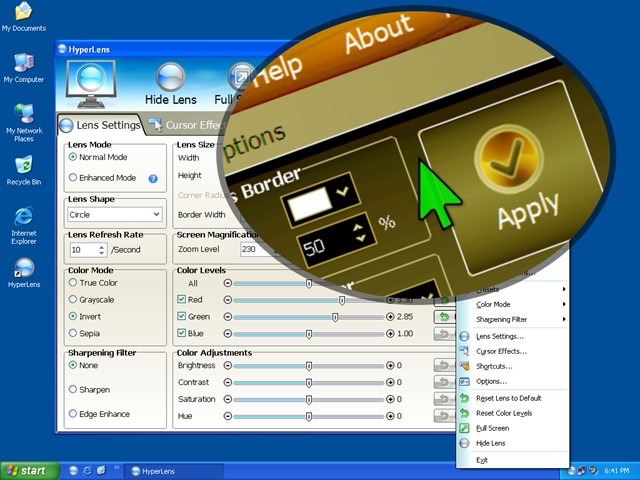Toggle the Red color level checkbox
This screenshot has width=640, height=480.
pyautogui.click(x=182, y=300)
